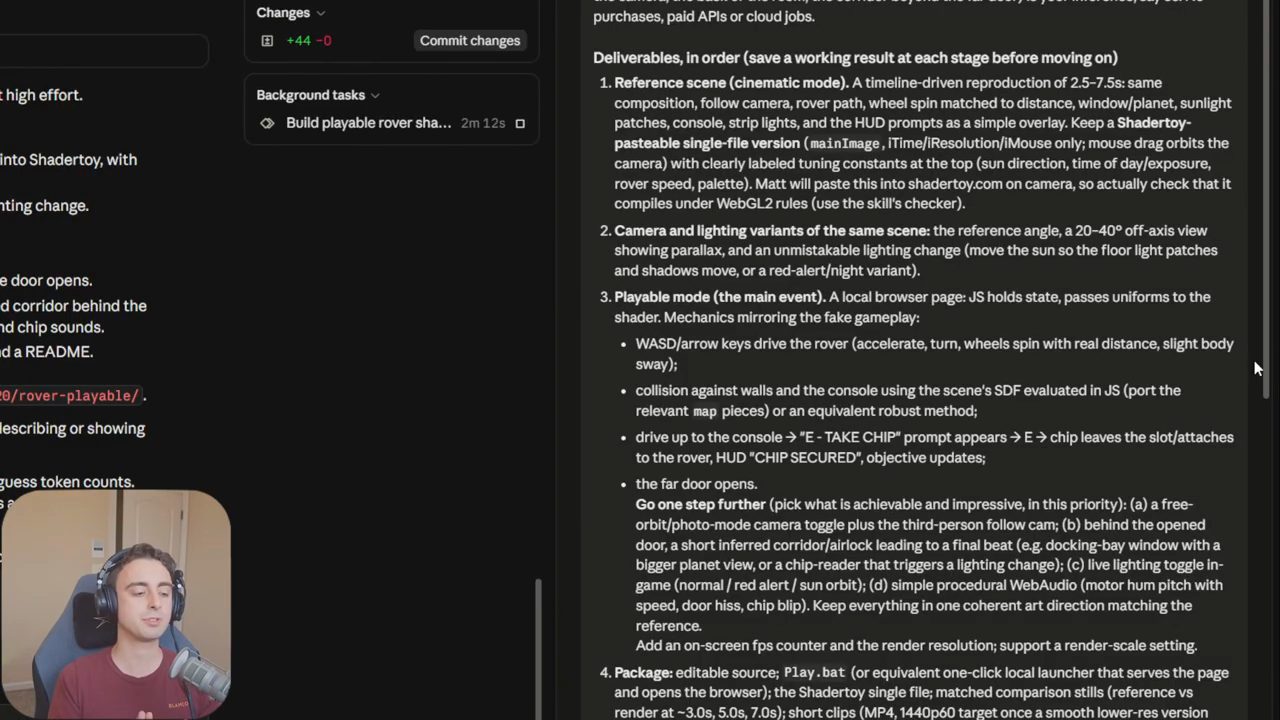Click the 'Go one step further' bold text
This screenshot has height=720, width=1280.
click(700, 504)
